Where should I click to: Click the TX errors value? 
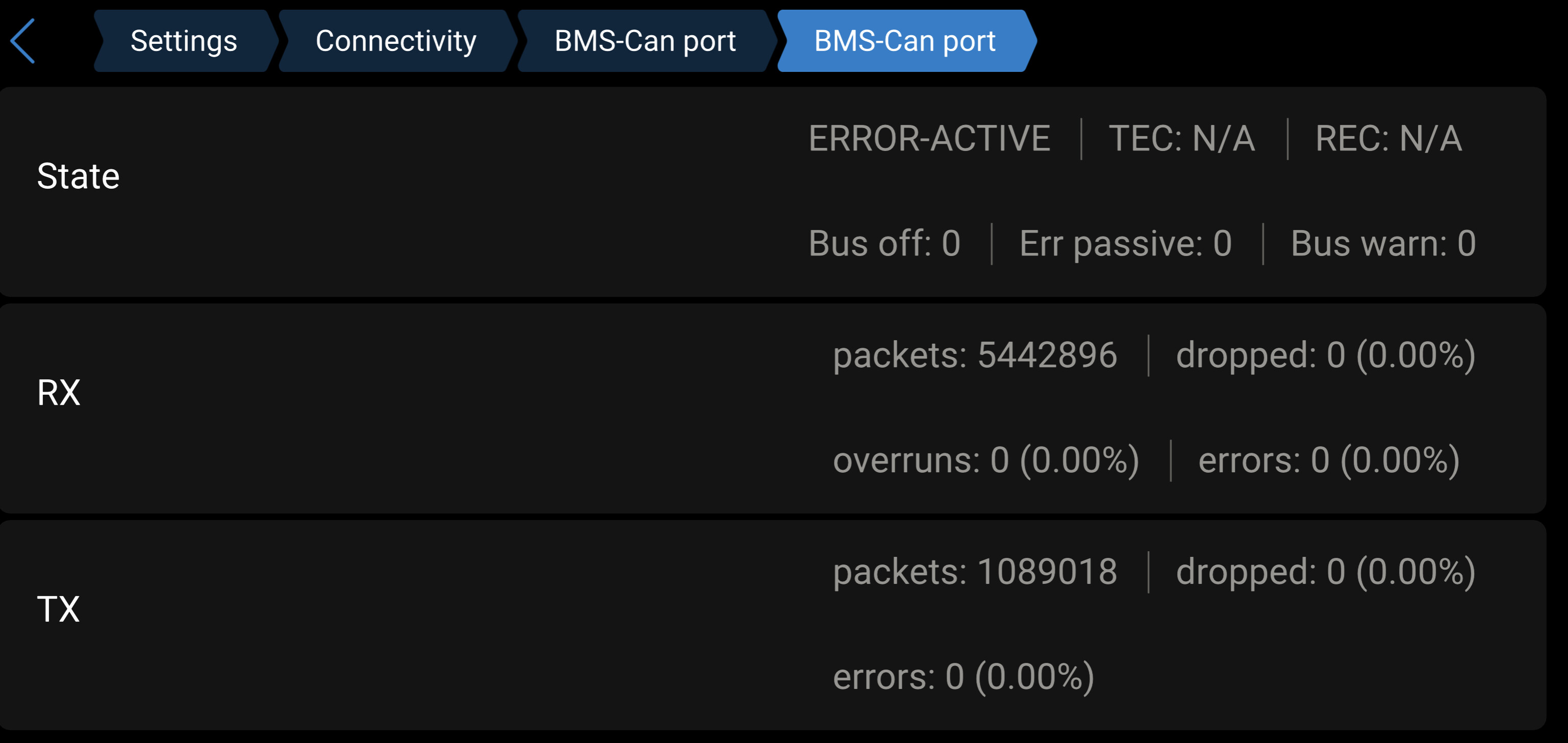tap(963, 677)
